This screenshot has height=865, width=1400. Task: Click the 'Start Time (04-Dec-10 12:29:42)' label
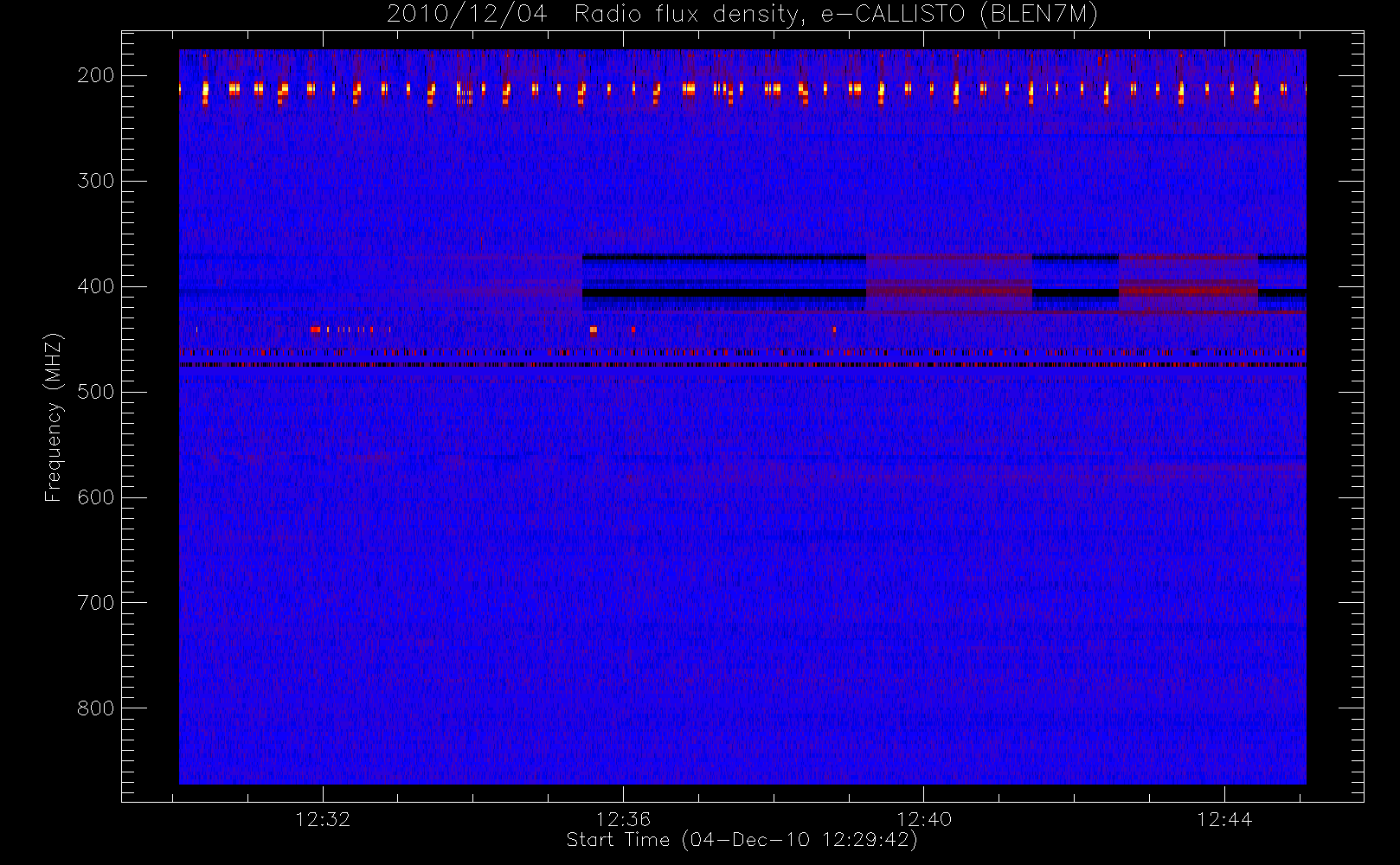742,840
